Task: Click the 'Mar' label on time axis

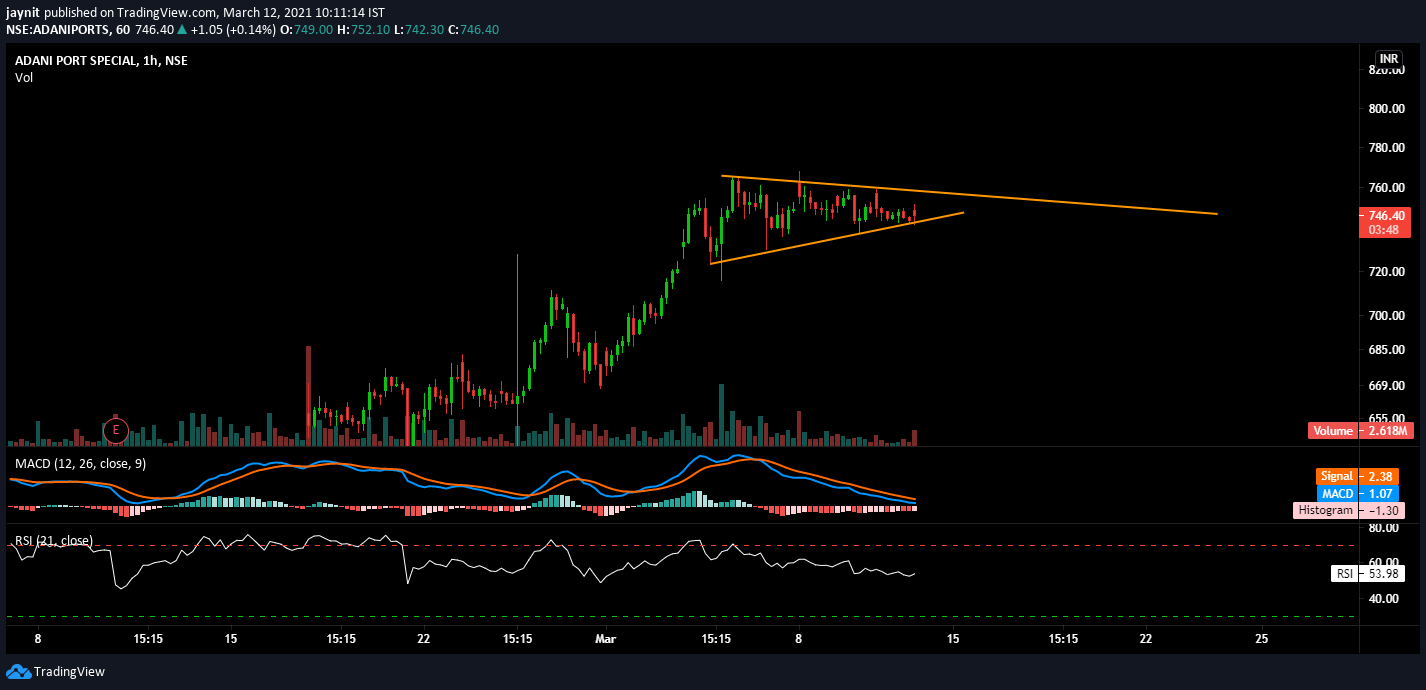Action: tap(607, 638)
